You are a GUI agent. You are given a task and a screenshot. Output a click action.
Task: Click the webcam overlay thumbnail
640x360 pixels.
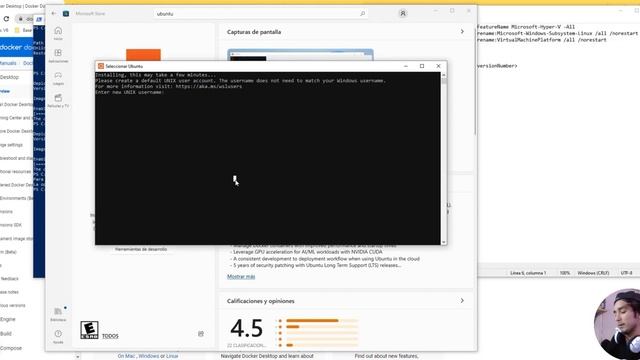tap(617, 324)
